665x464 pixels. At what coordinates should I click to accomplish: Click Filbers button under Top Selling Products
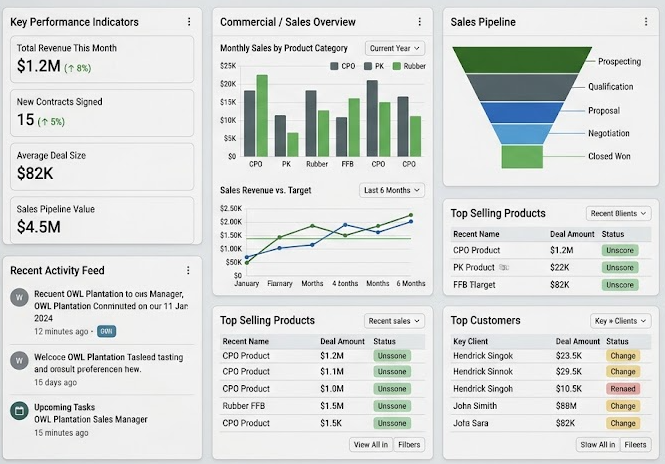point(409,444)
